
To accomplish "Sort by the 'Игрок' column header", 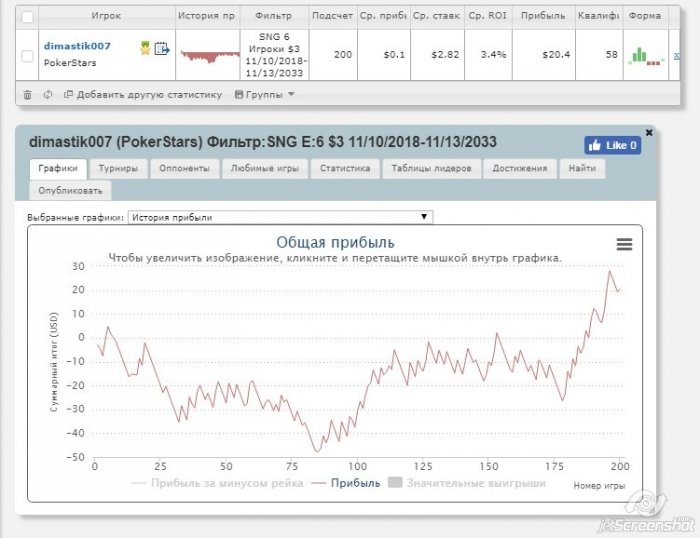I will [107, 16].
